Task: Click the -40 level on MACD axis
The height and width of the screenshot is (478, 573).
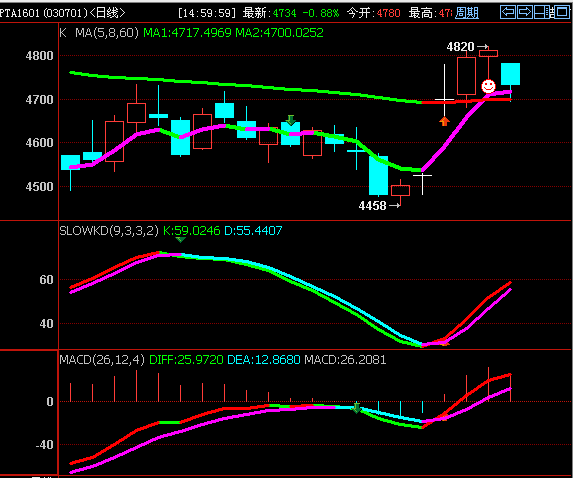Action: [44, 445]
